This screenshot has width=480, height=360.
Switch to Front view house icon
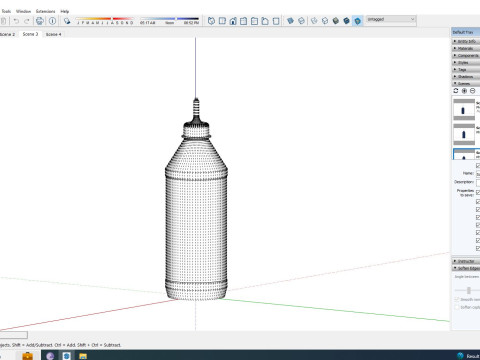[233, 21]
